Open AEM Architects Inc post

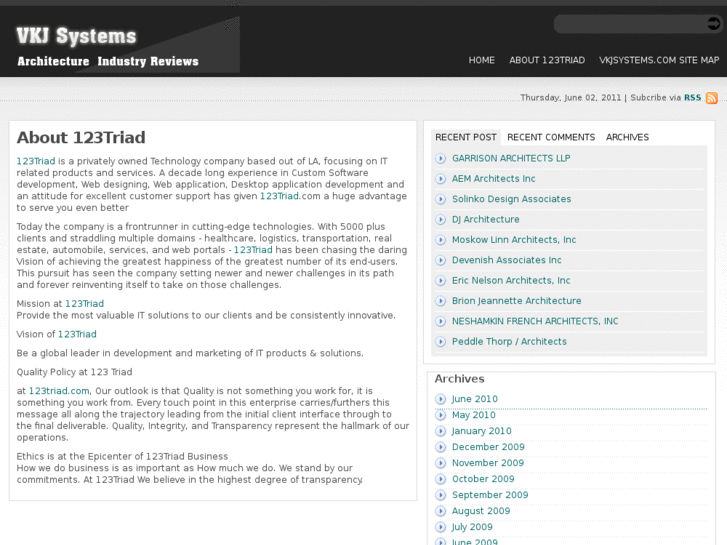[x=493, y=179]
